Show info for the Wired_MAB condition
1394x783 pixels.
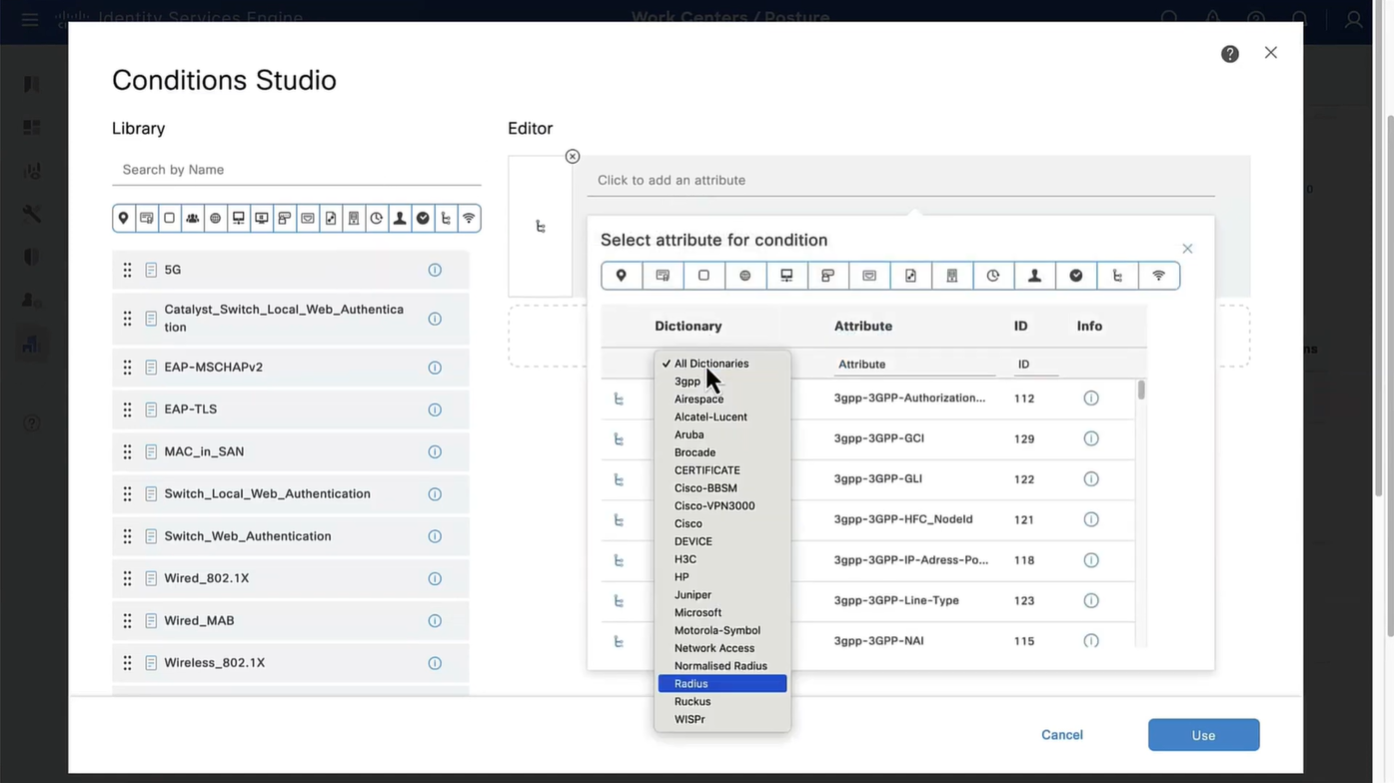pyautogui.click(x=435, y=621)
